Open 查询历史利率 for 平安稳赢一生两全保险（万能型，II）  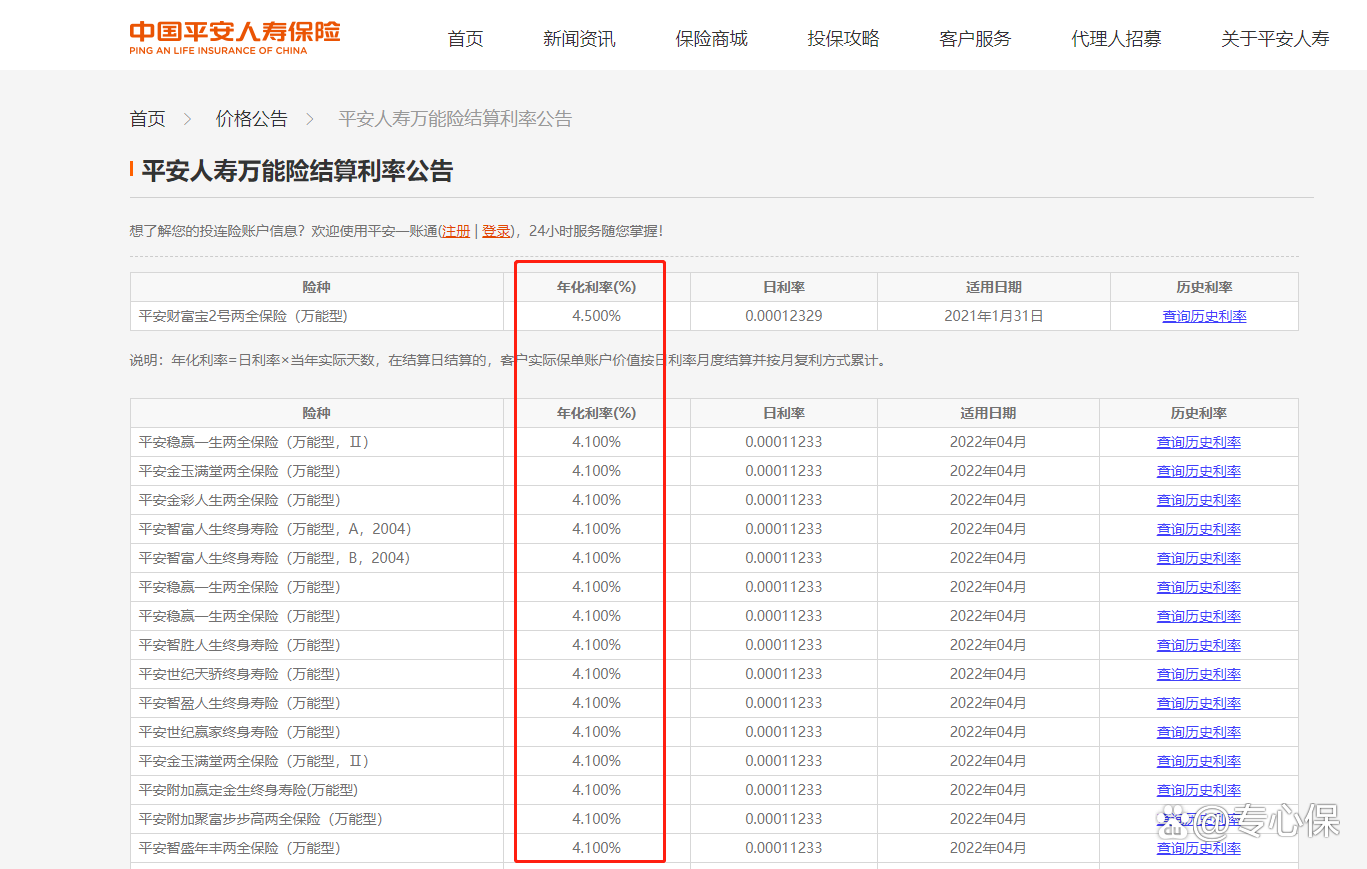click(x=1198, y=442)
